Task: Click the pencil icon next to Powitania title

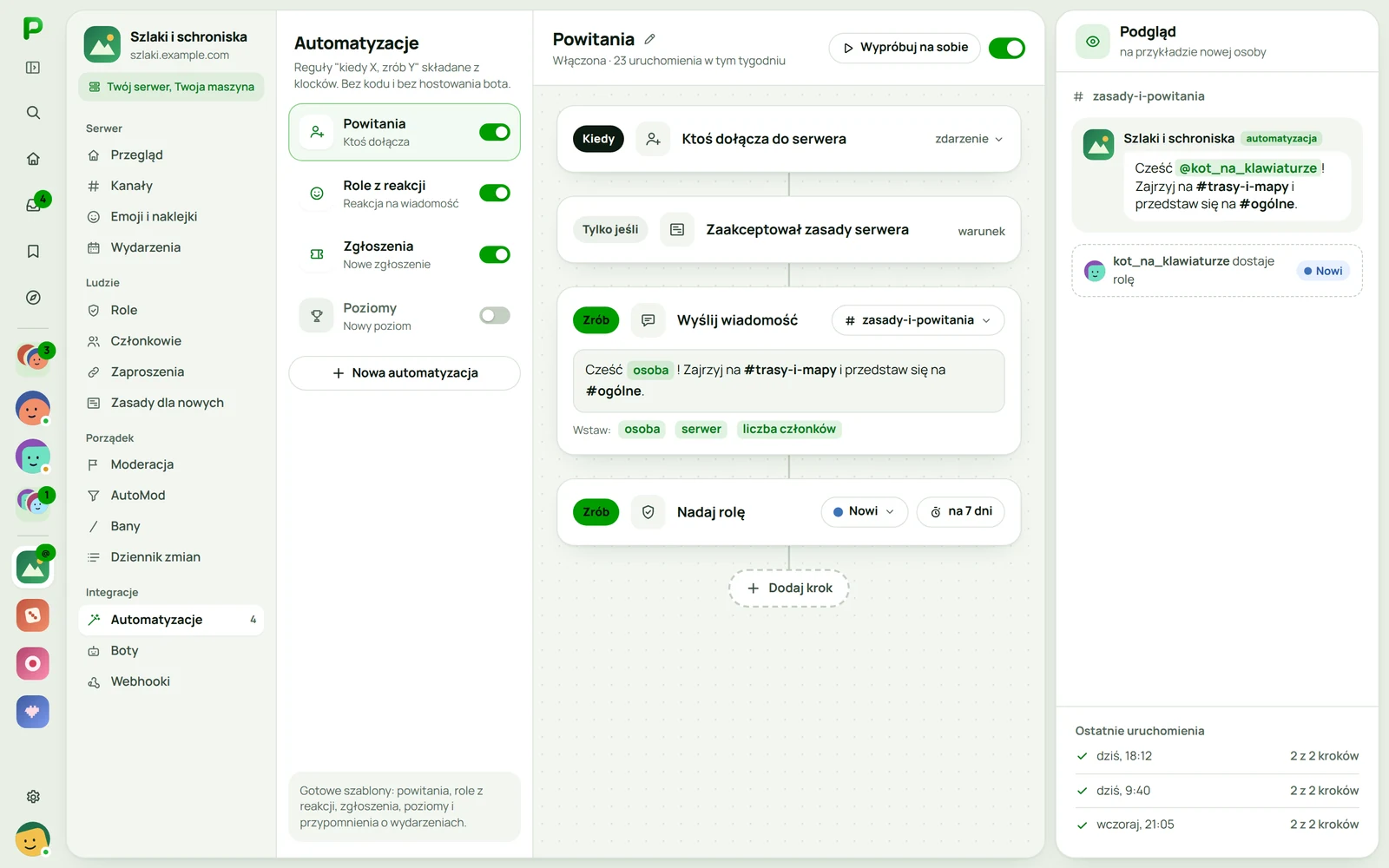Action: coord(649,39)
